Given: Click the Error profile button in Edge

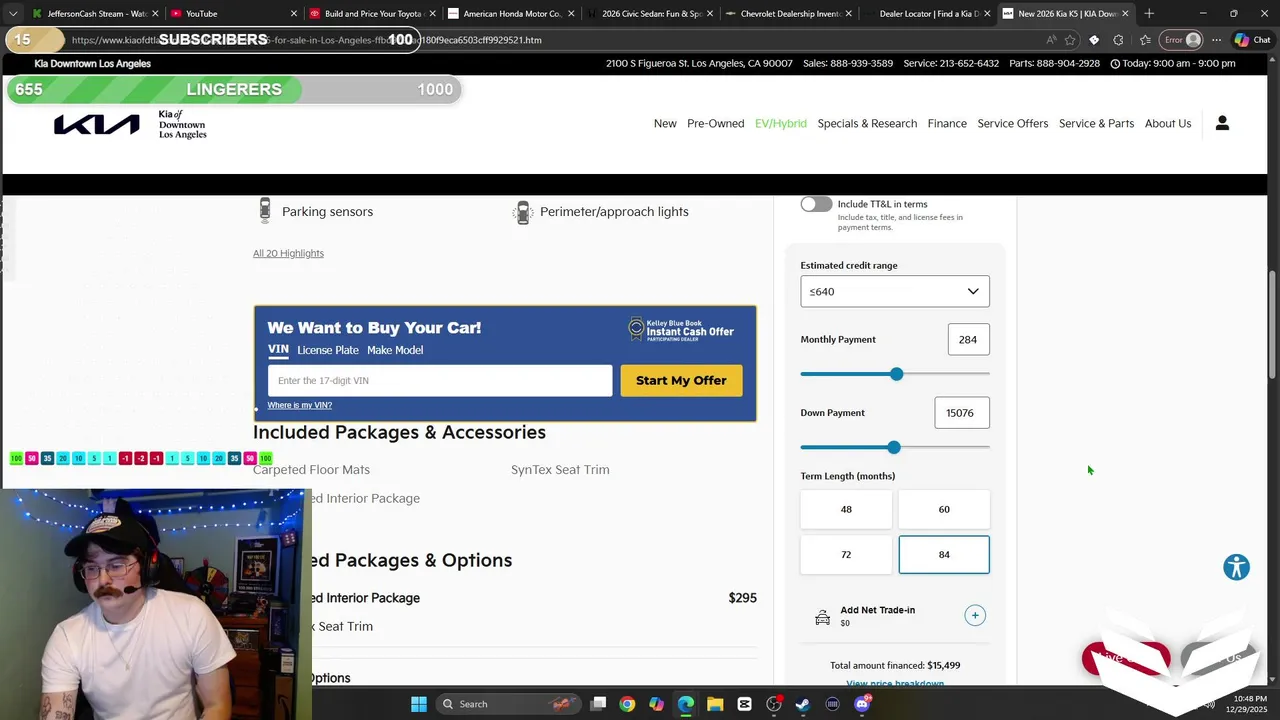Looking at the screenshot, I should 1182,40.
